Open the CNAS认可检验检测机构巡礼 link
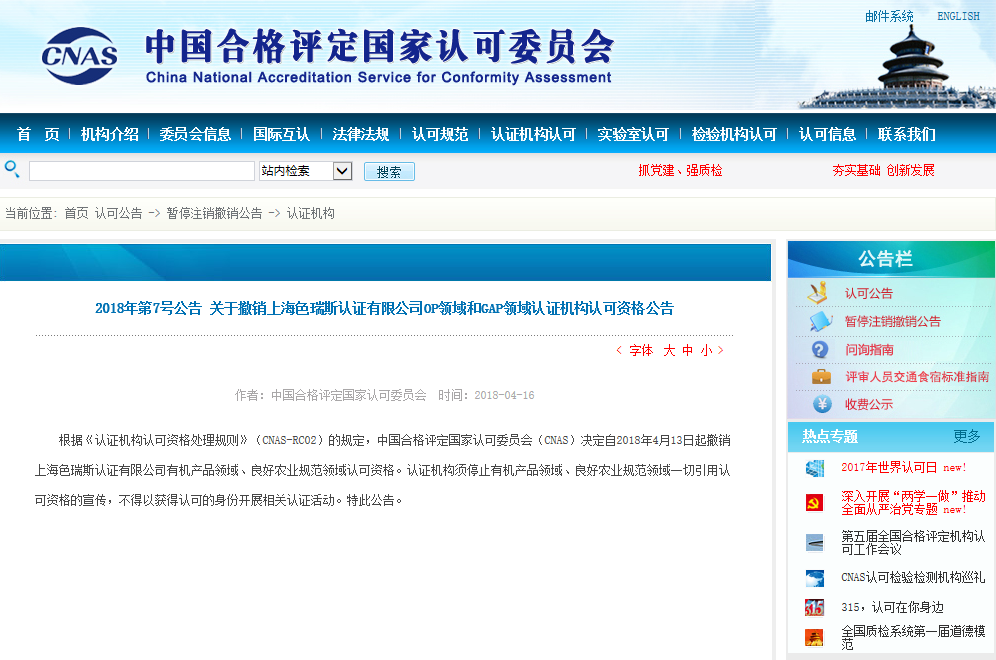 913,577
